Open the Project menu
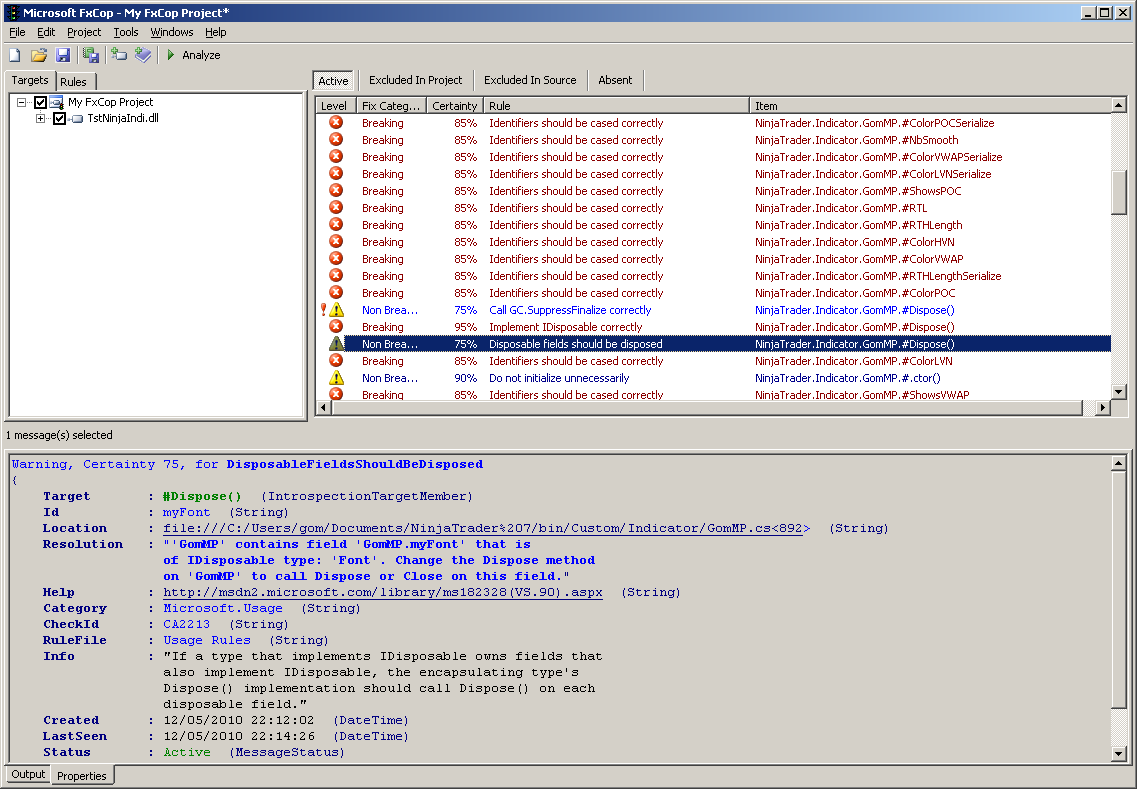Screen dimensions: 1137x789 84,32
